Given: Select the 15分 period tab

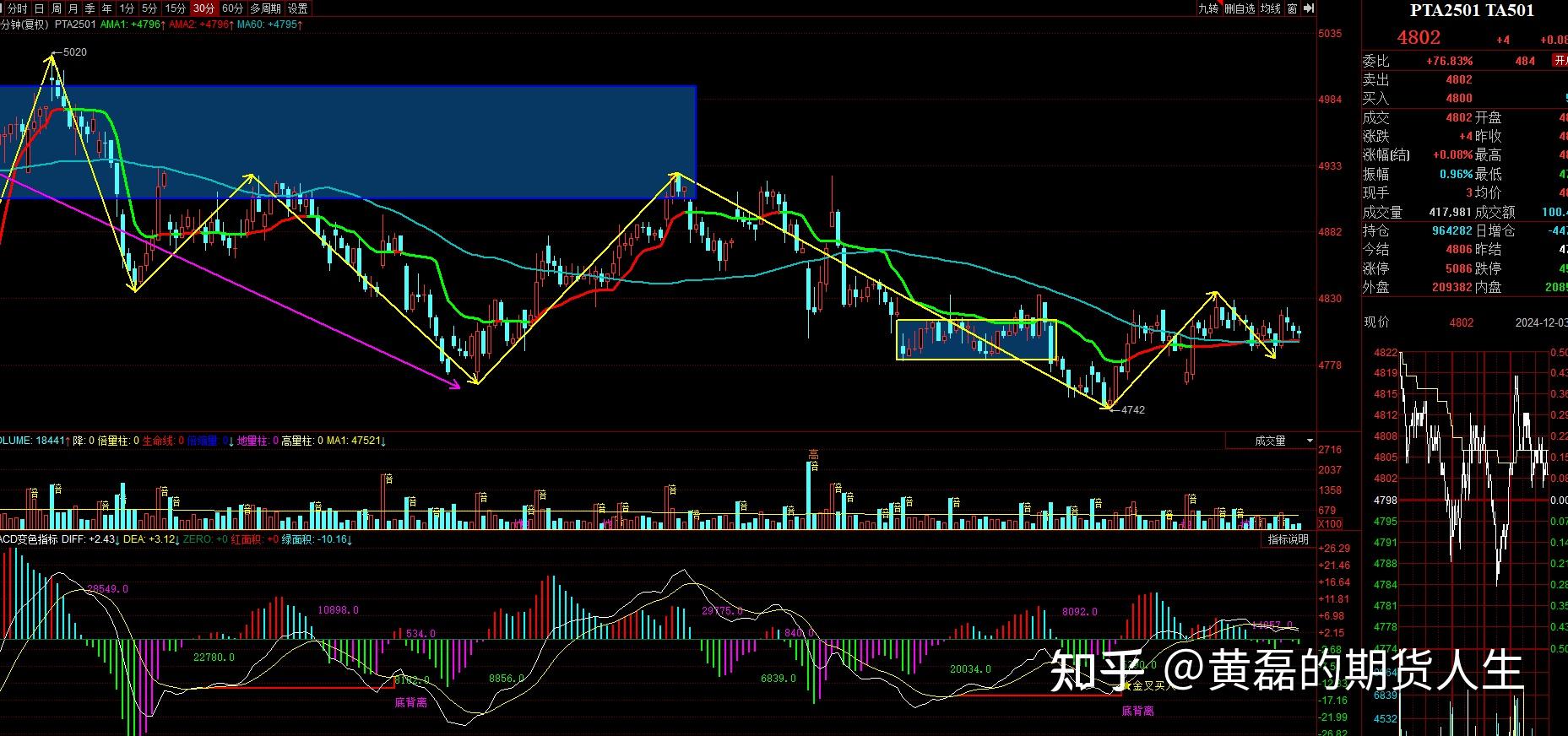Looking at the screenshot, I should tap(175, 8).
